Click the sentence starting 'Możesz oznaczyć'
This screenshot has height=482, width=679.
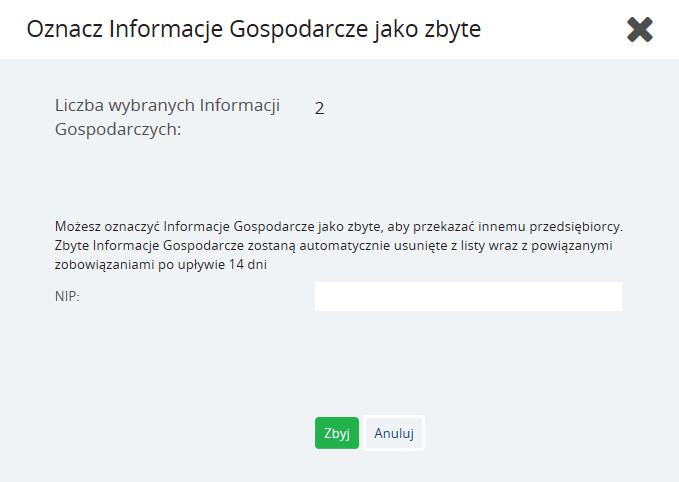tap(339, 226)
